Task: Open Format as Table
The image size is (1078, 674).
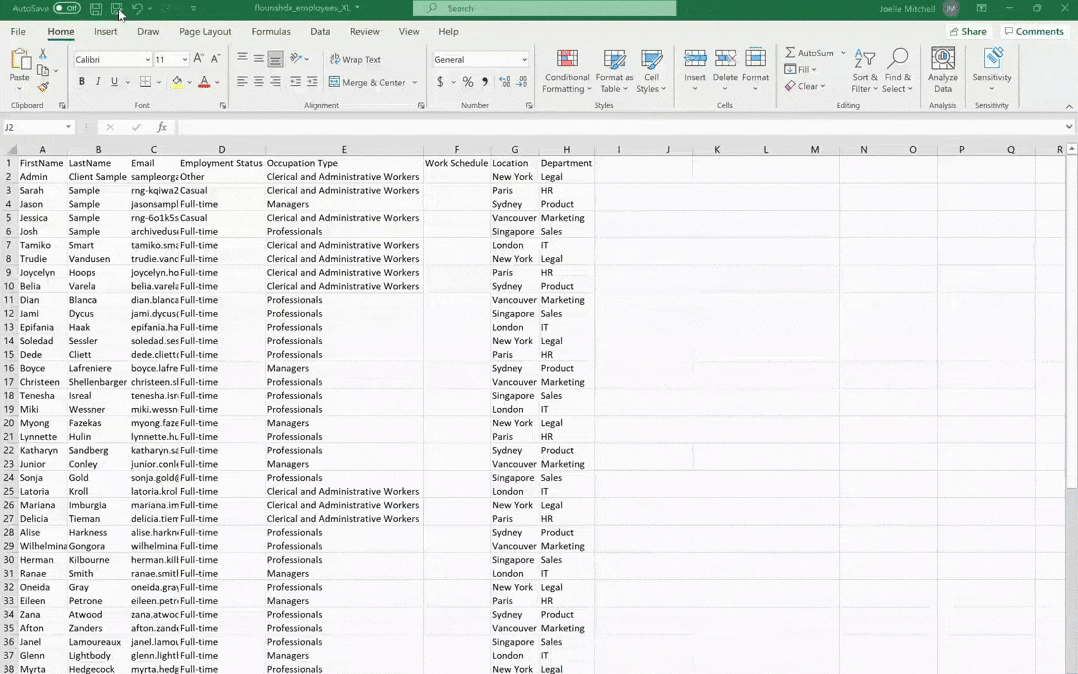Action: (x=614, y=71)
